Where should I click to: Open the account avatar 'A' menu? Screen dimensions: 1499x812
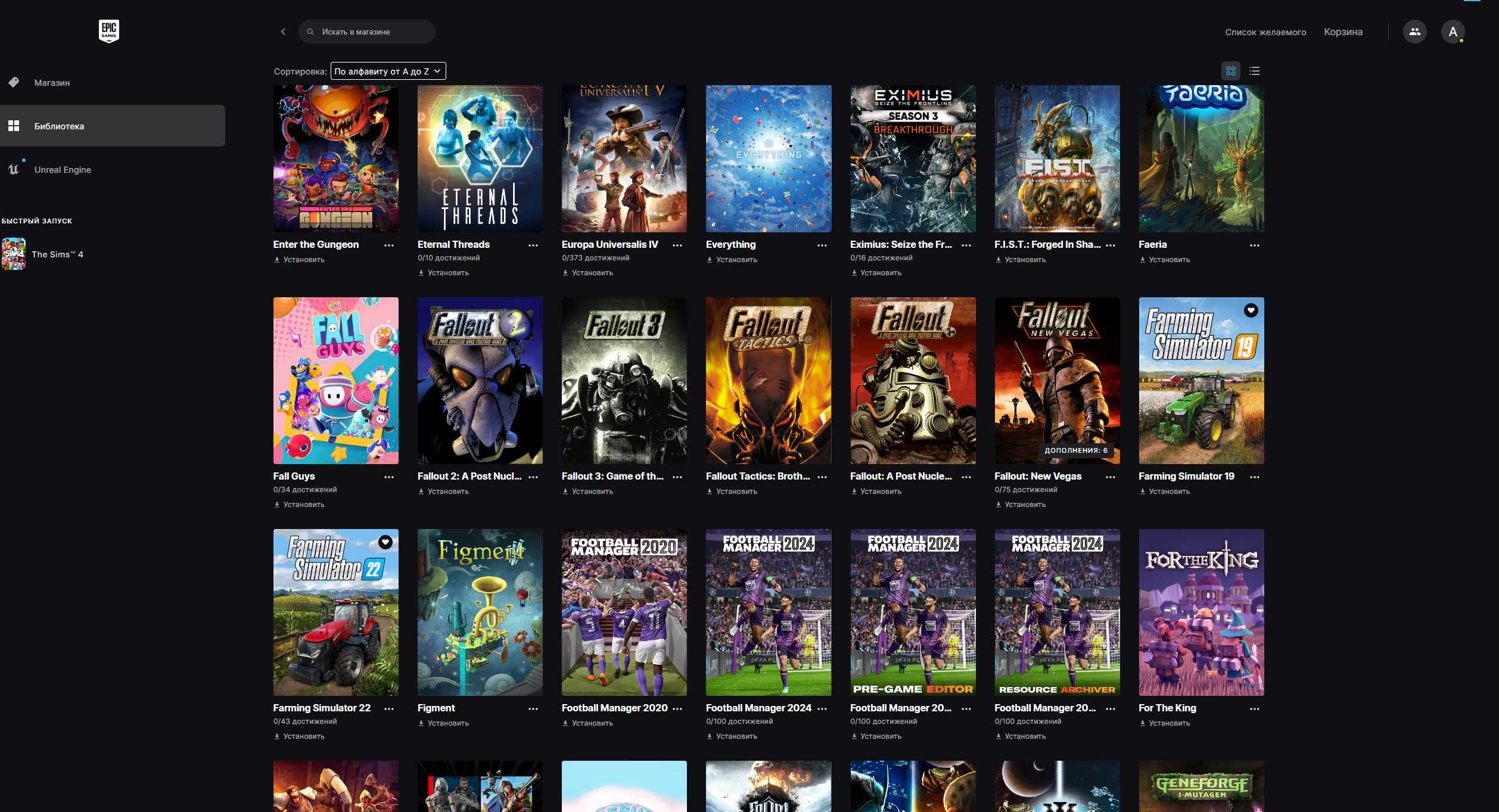coord(1453,32)
